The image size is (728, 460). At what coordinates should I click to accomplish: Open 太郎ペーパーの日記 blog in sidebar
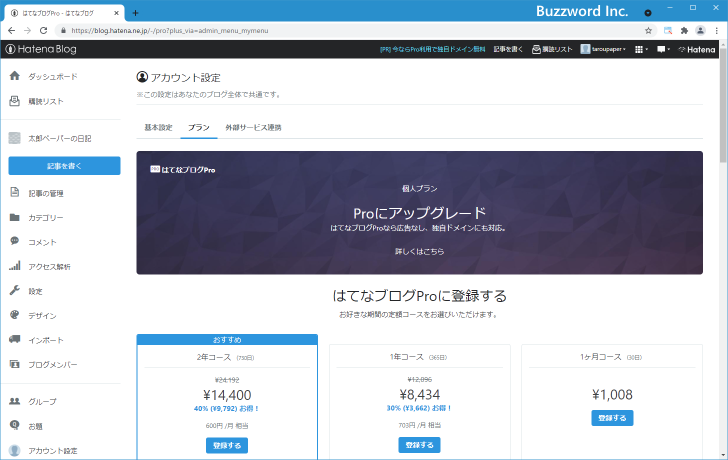coord(60,138)
